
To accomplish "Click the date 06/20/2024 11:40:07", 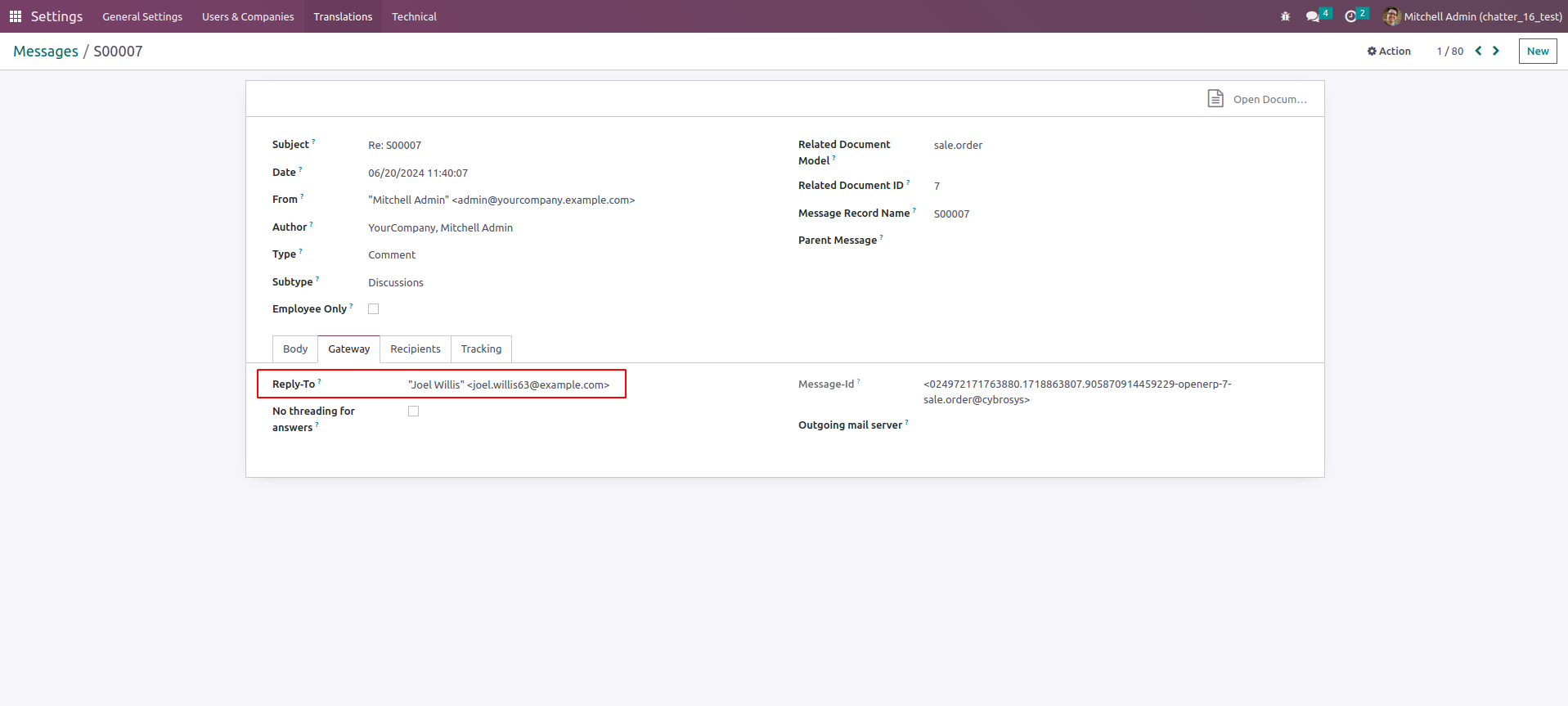I will pyautogui.click(x=418, y=173).
